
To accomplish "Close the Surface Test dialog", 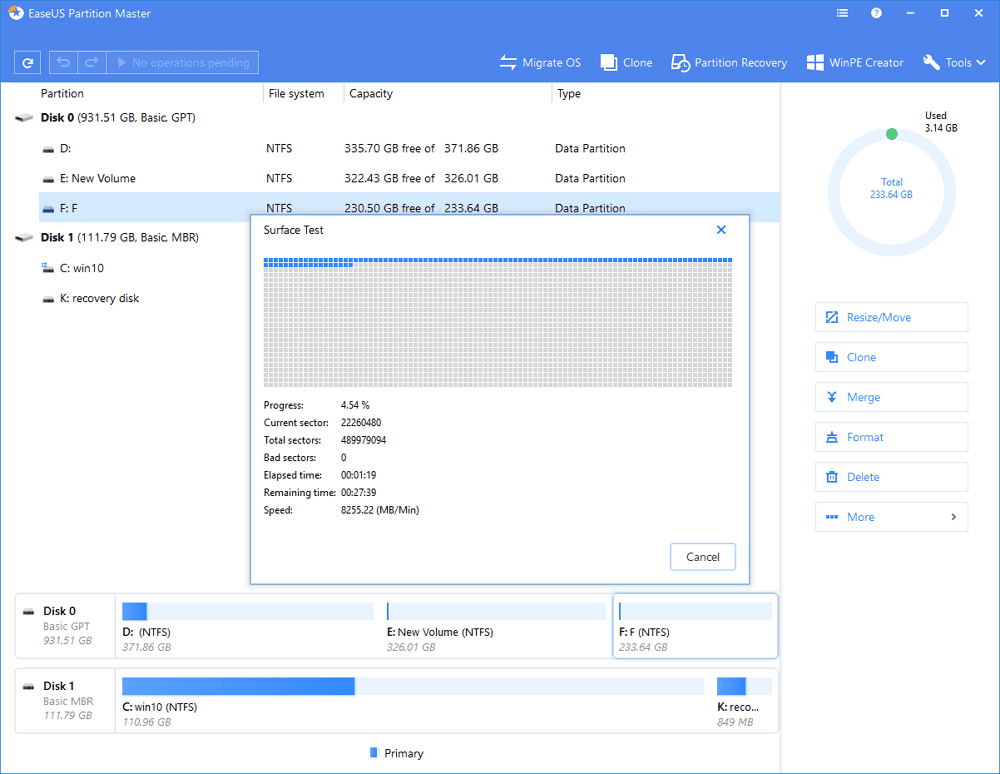I will [x=721, y=230].
